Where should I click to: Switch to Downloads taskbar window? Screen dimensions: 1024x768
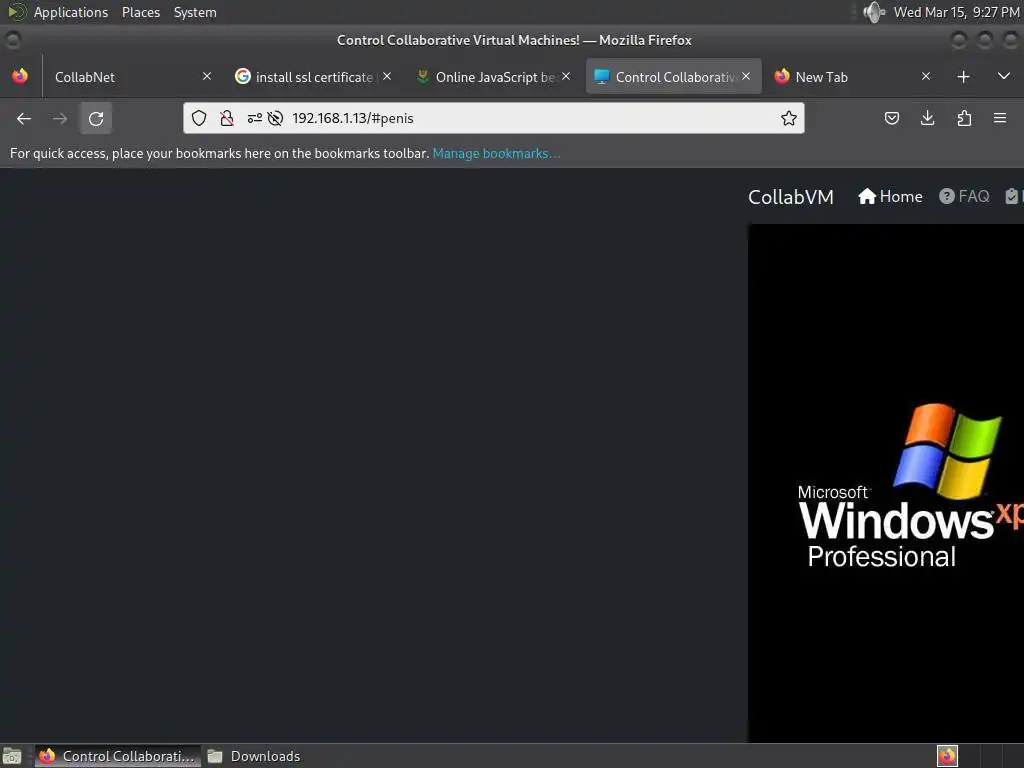254,756
